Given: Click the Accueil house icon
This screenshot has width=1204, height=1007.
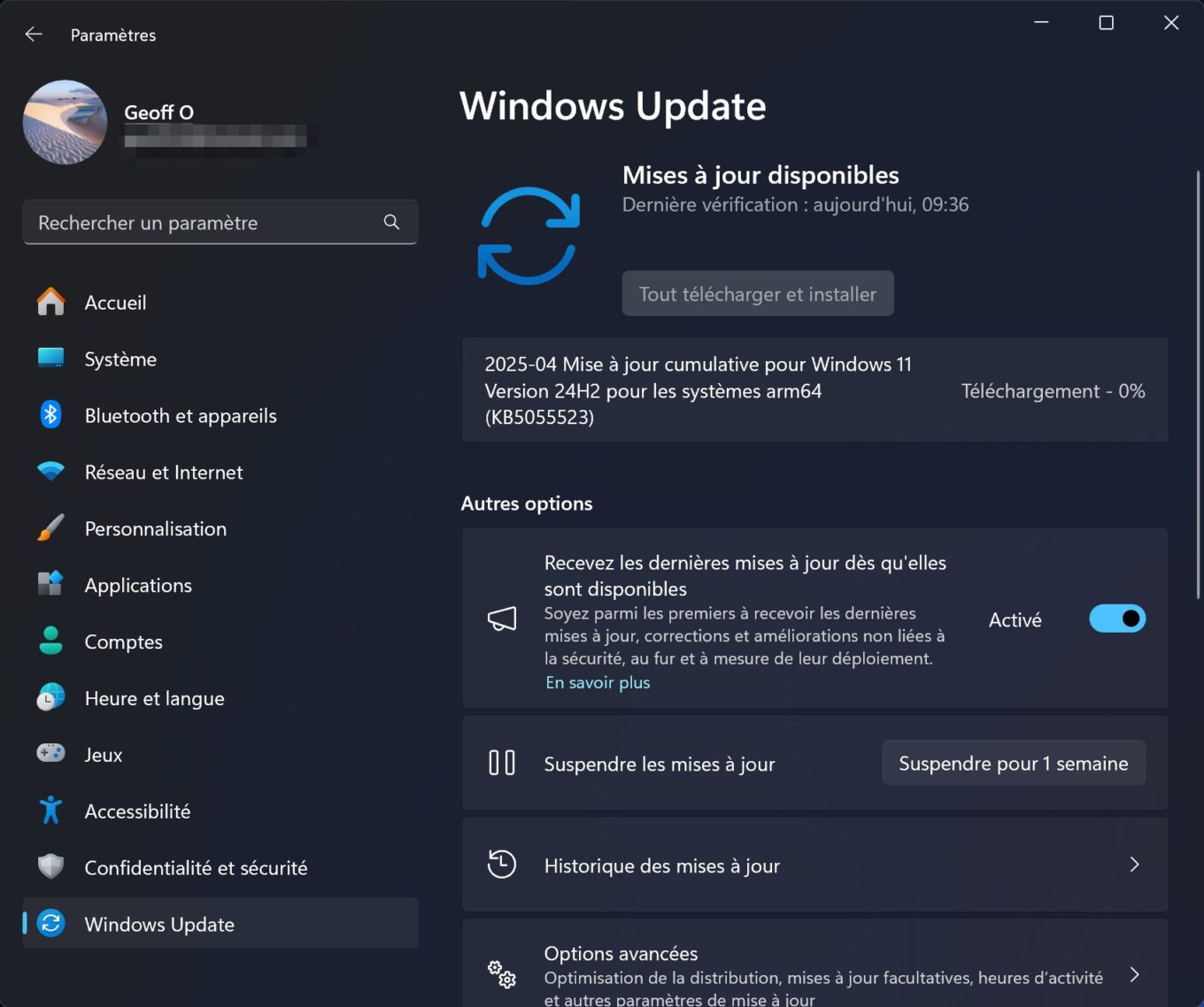Looking at the screenshot, I should 50,302.
